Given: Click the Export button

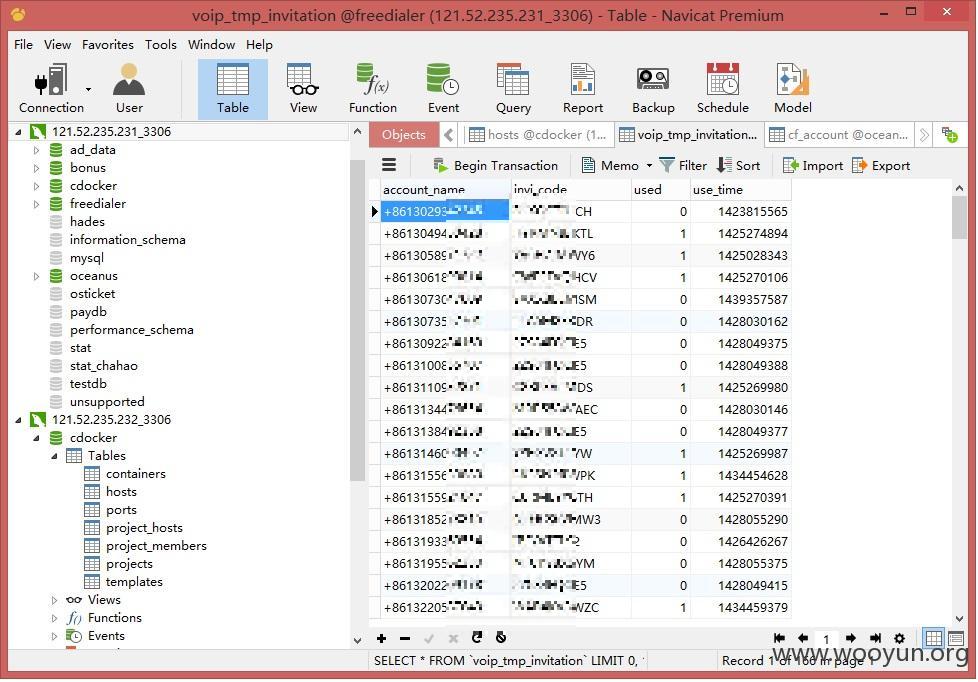Looking at the screenshot, I should (x=881, y=165).
